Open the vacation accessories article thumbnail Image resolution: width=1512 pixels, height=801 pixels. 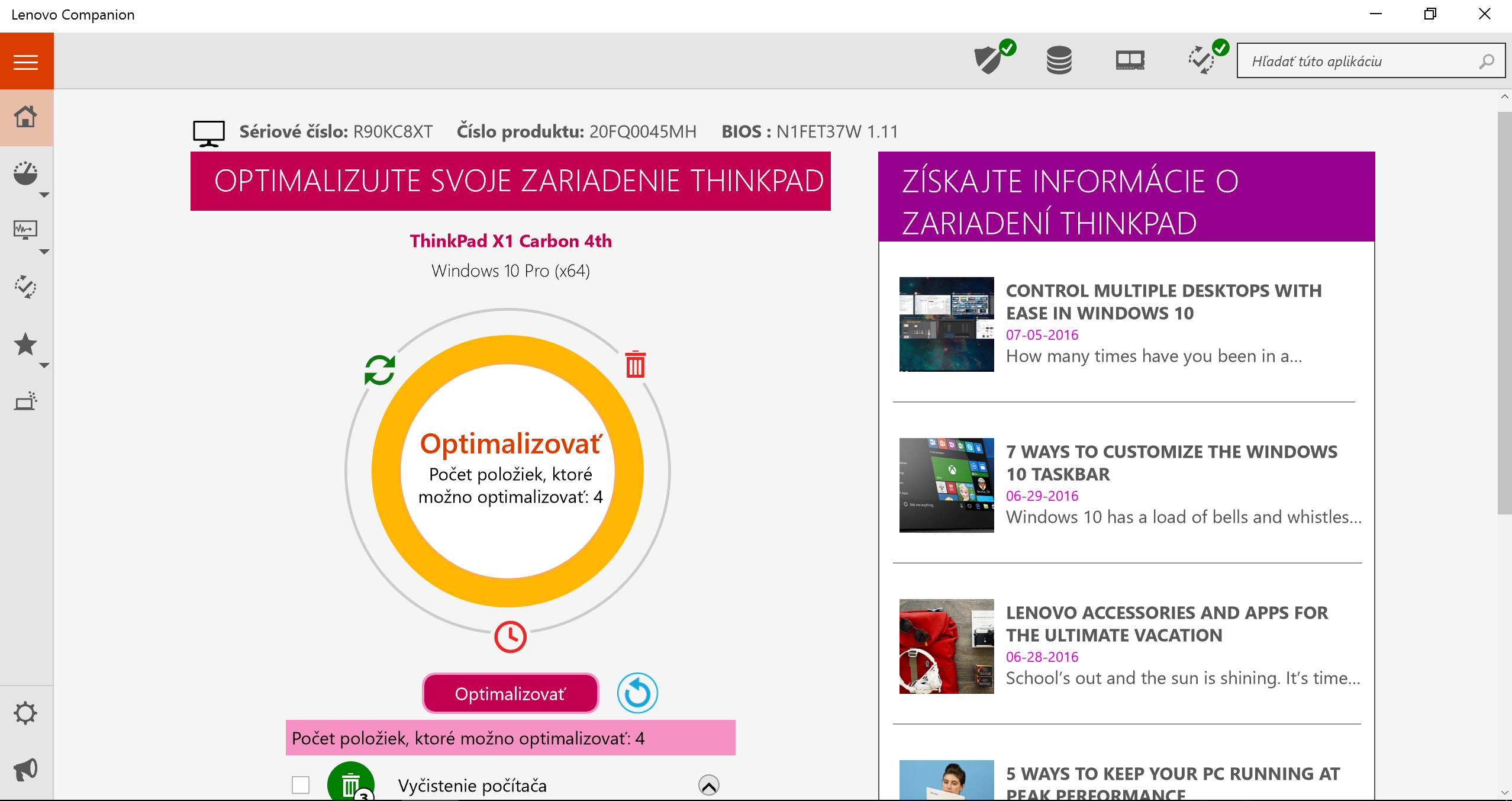(946, 646)
